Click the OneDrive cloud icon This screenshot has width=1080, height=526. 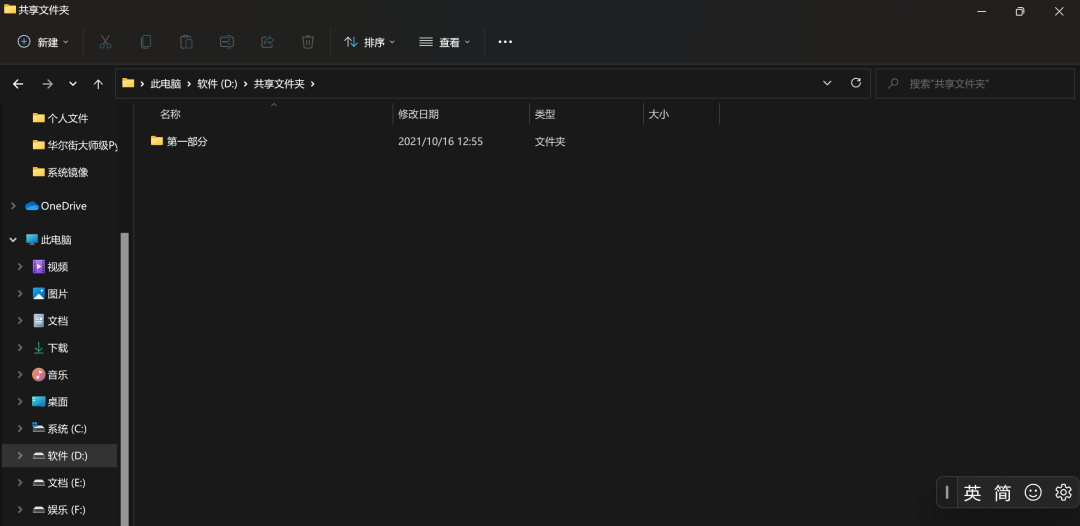[32, 206]
